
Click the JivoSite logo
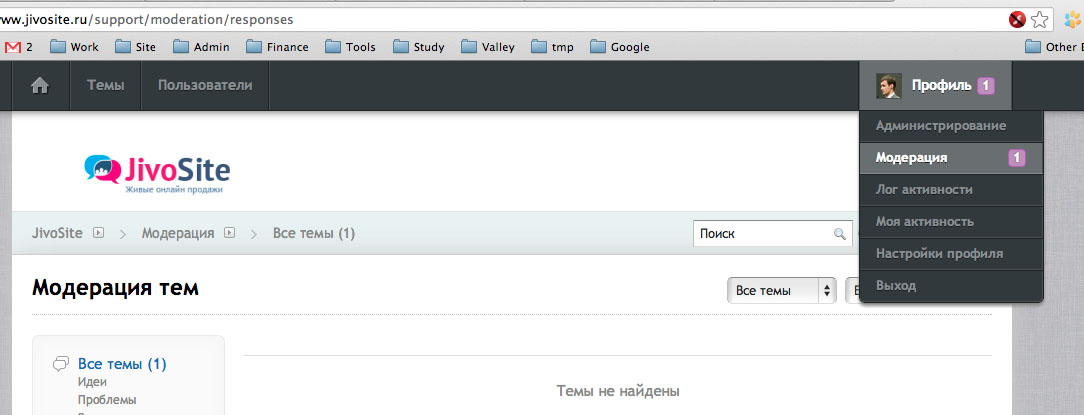157,172
